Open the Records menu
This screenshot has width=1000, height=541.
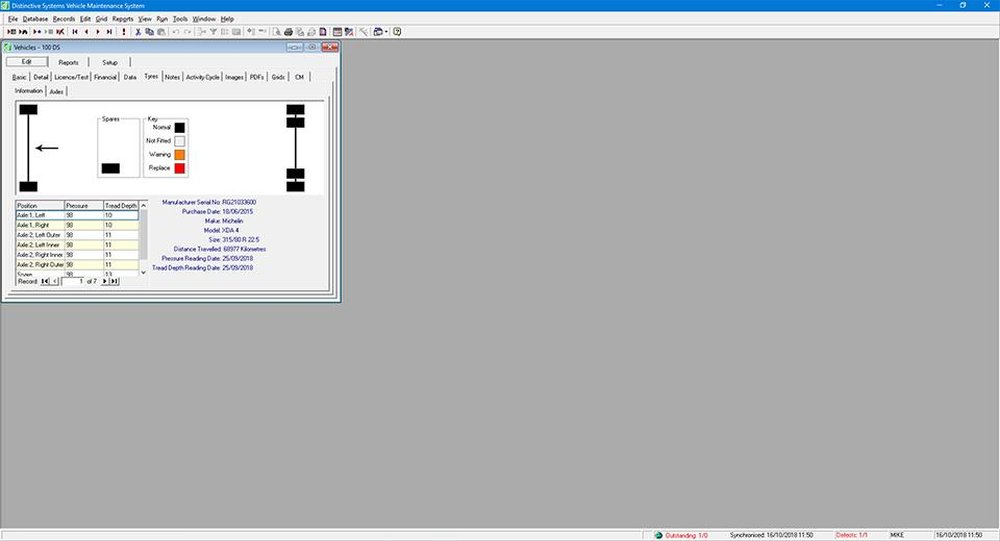coord(64,19)
